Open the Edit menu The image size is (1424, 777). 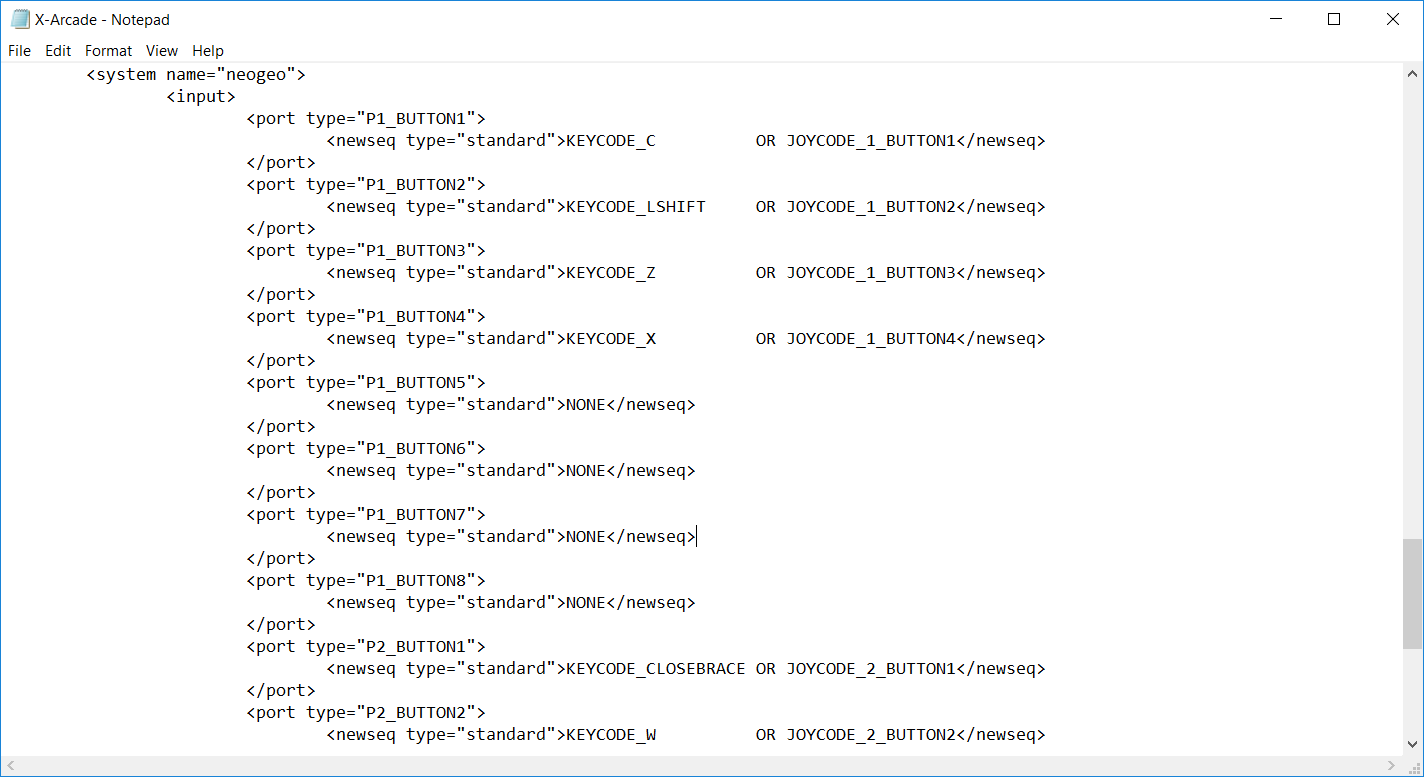click(x=58, y=50)
